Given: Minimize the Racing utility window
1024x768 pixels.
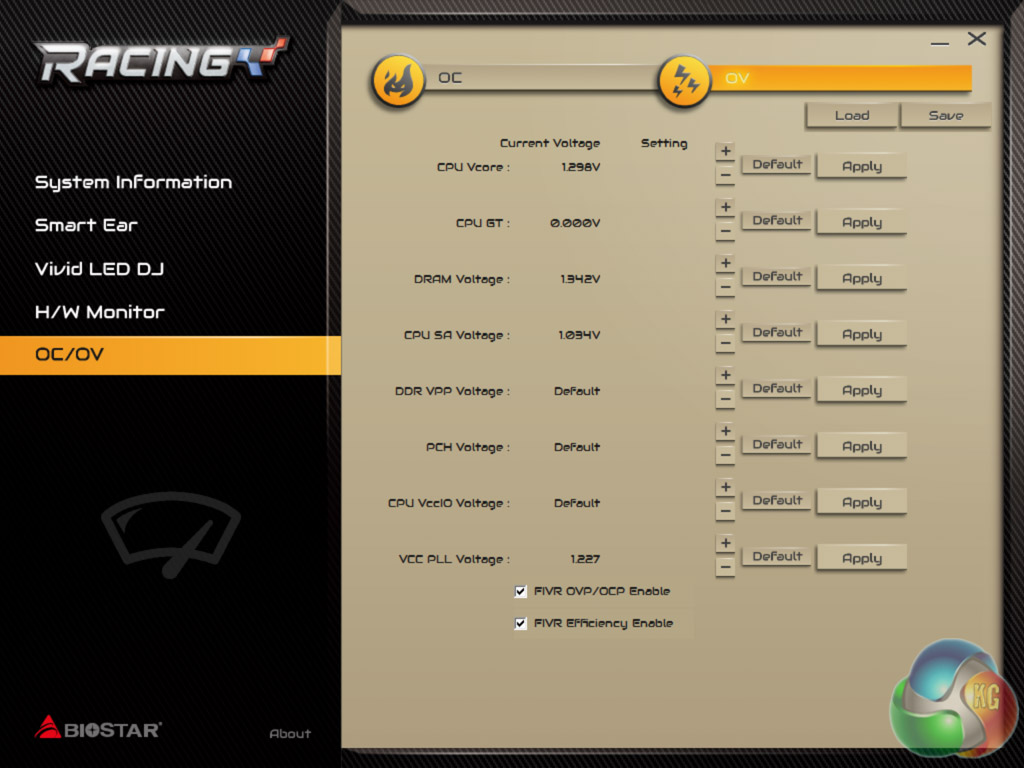Looking at the screenshot, I should pos(940,43).
